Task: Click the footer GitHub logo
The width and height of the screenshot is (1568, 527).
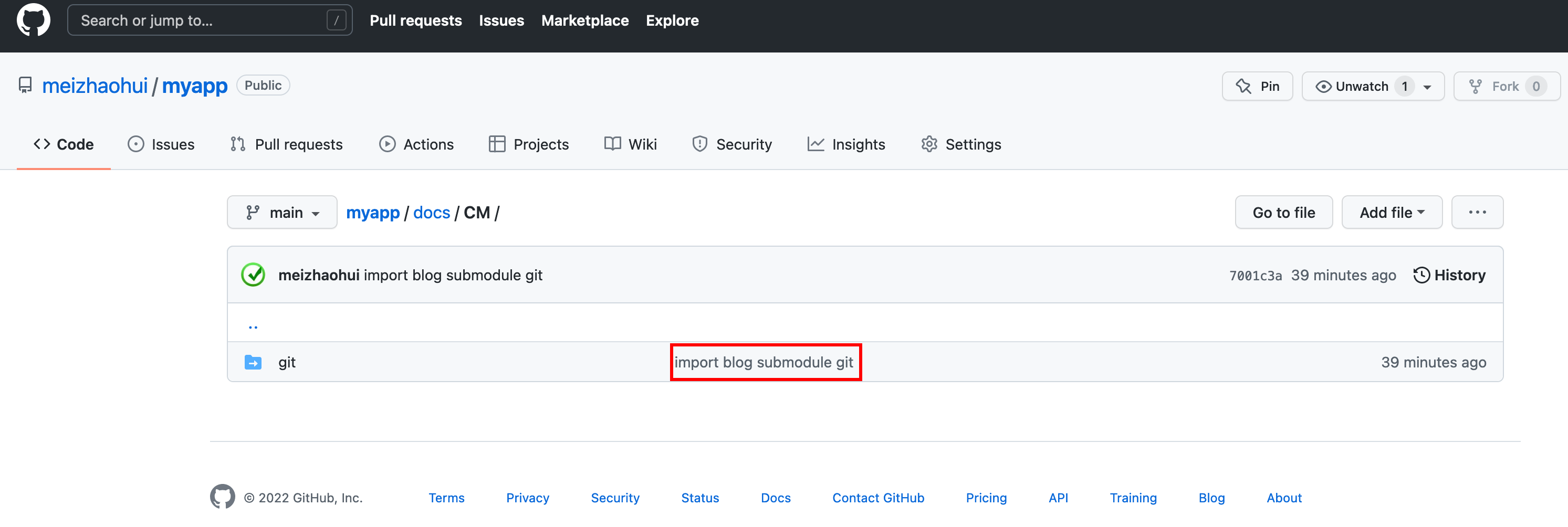Action: tap(222, 497)
